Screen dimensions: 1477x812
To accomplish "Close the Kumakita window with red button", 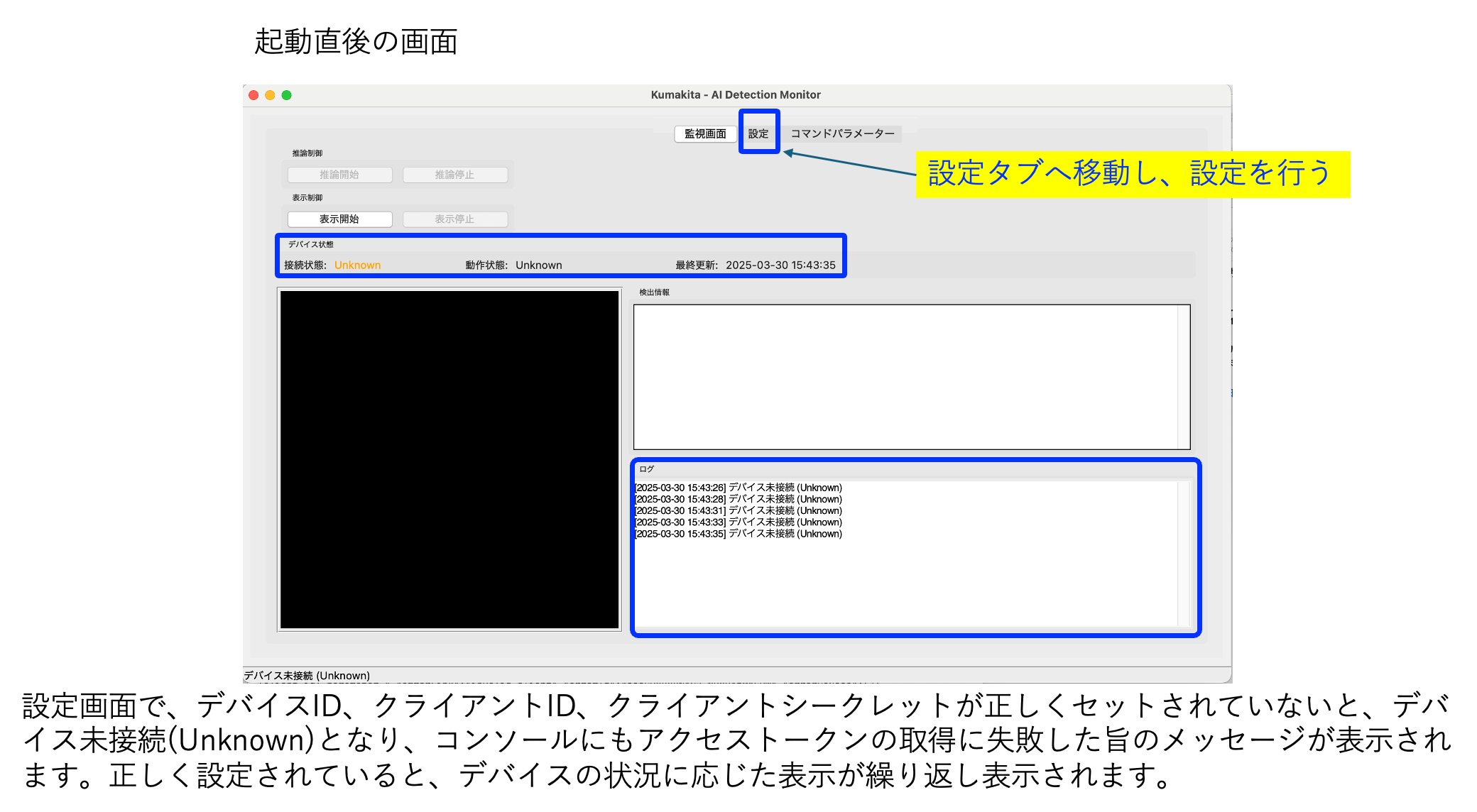I will click(254, 95).
